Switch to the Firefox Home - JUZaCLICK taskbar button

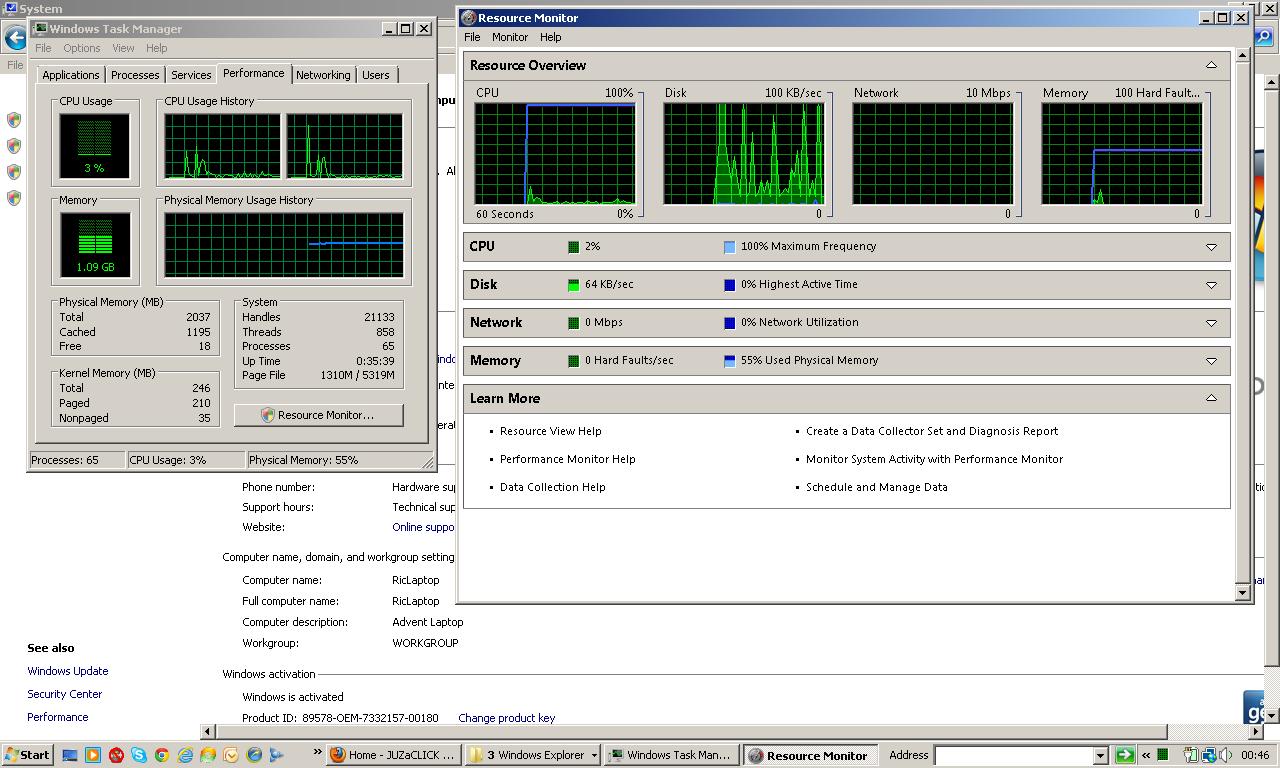(395, 755)
